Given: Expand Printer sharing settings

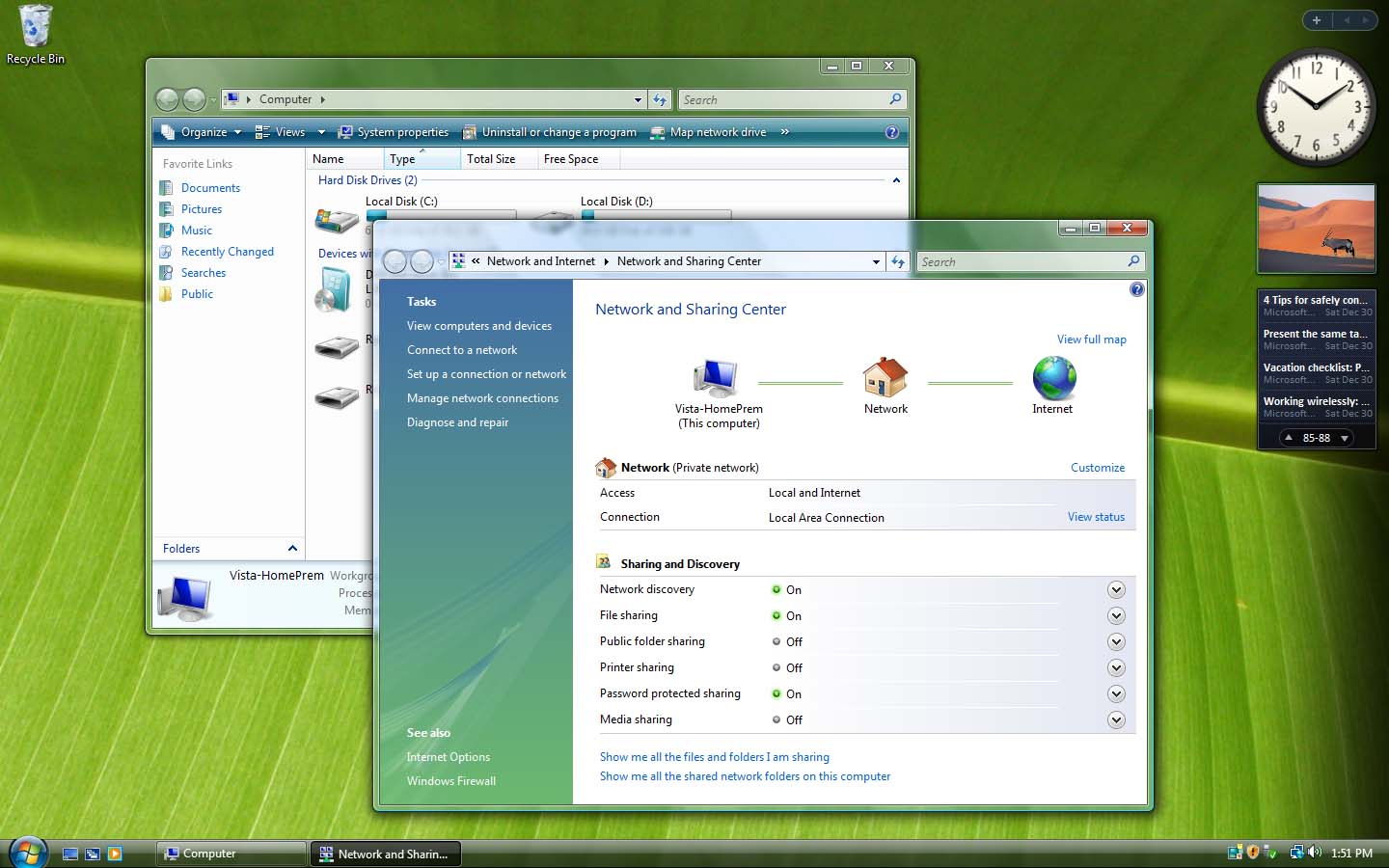Looking at the screenshot, I should click(x=1116, y=667).
